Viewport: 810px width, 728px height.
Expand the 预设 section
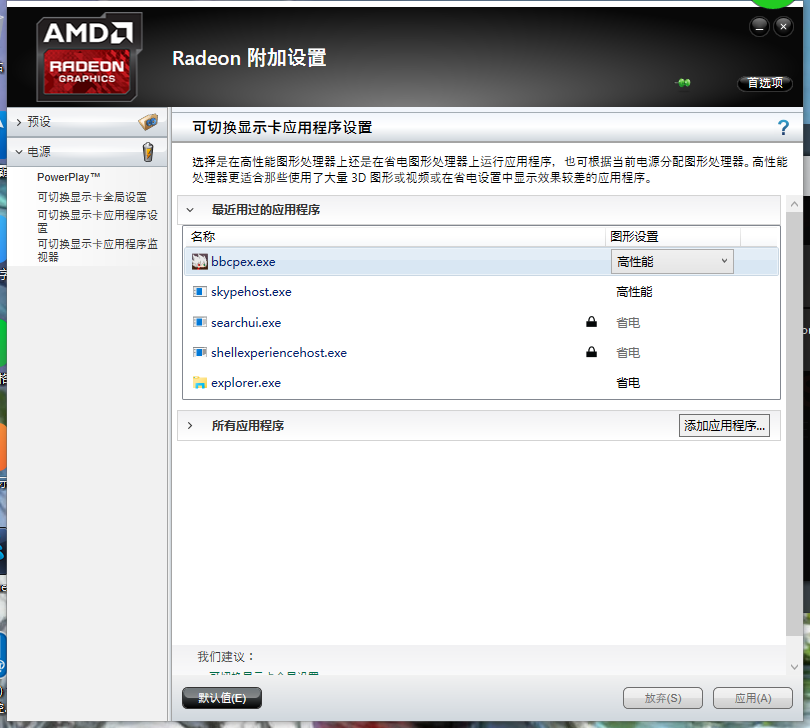[x=19, y=122]
